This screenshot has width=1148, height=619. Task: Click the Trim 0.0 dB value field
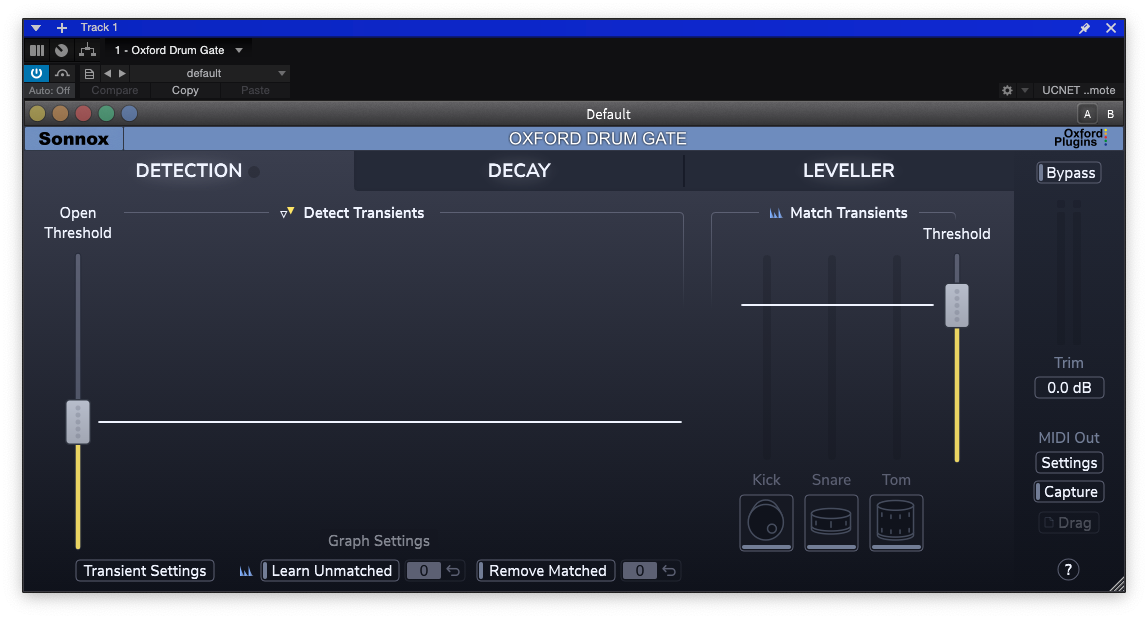click(1069, 388)
